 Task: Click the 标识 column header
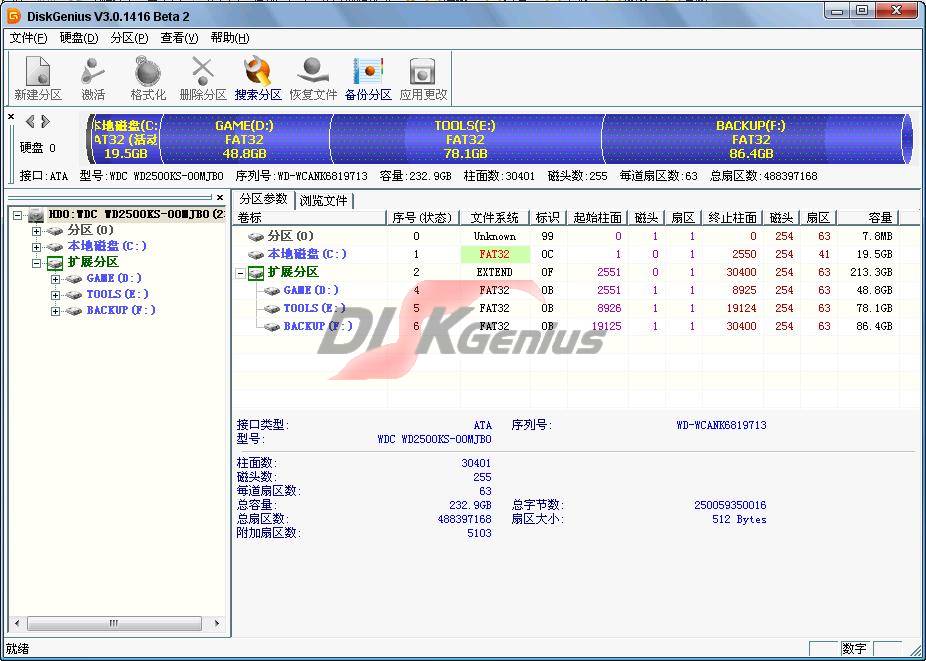pyautogui.click(x=548, y=218)
